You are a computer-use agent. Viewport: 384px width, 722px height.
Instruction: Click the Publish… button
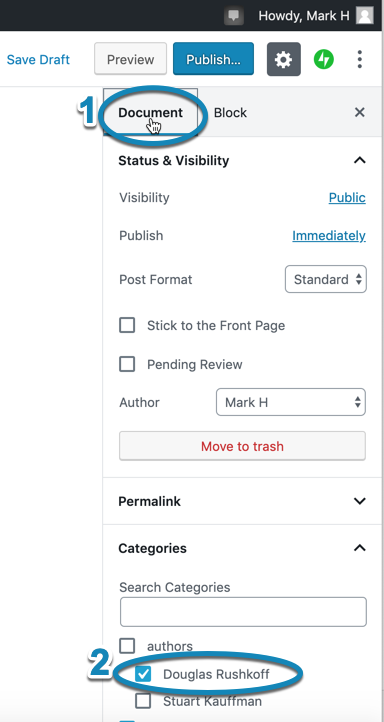(x=213, y=59)
